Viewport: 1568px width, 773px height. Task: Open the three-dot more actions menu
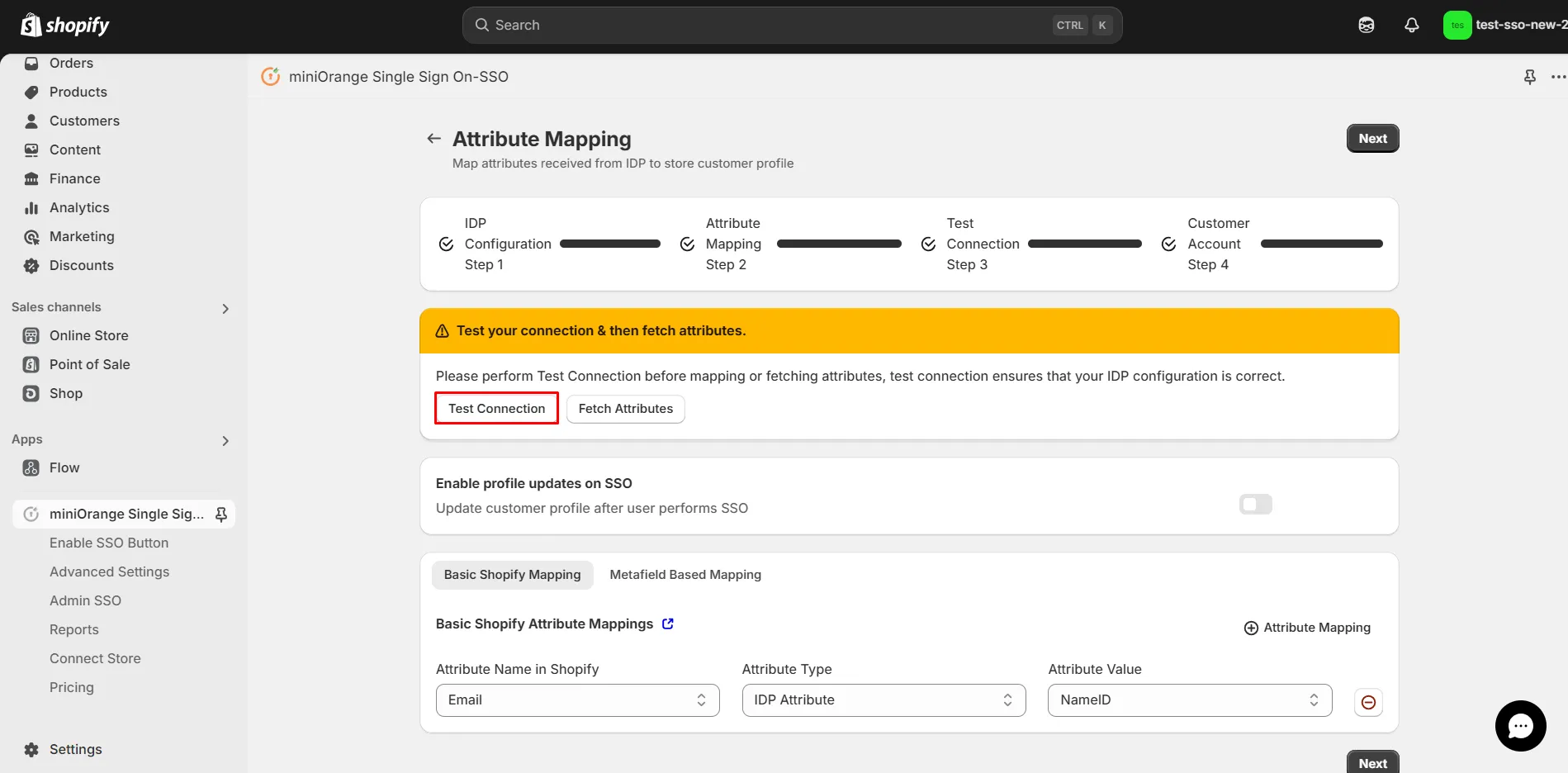pos(1558,76)
